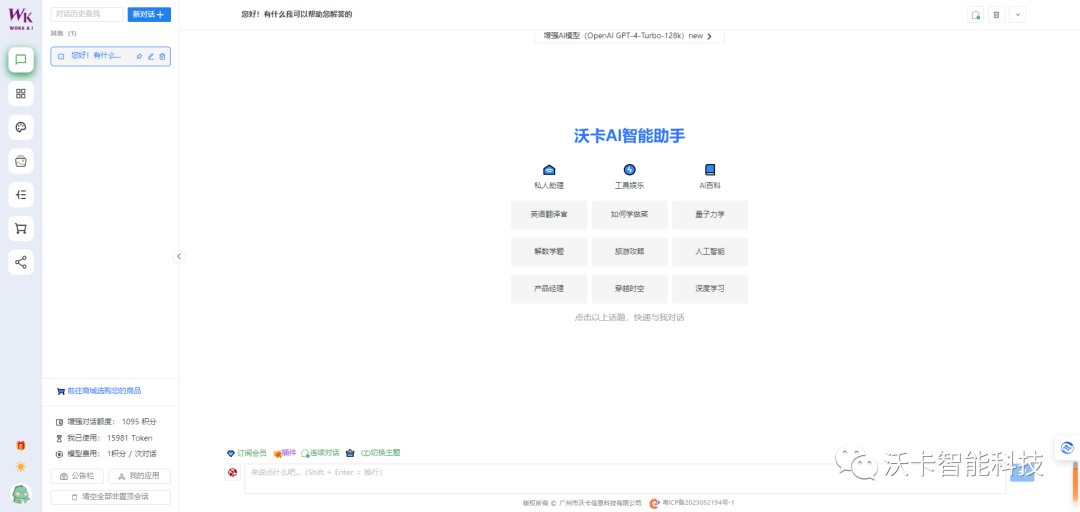The height and width of the screenshot is (512, 1080).
Task: Edit the 您好 conversation title
Action: click(x=151, y=57)
